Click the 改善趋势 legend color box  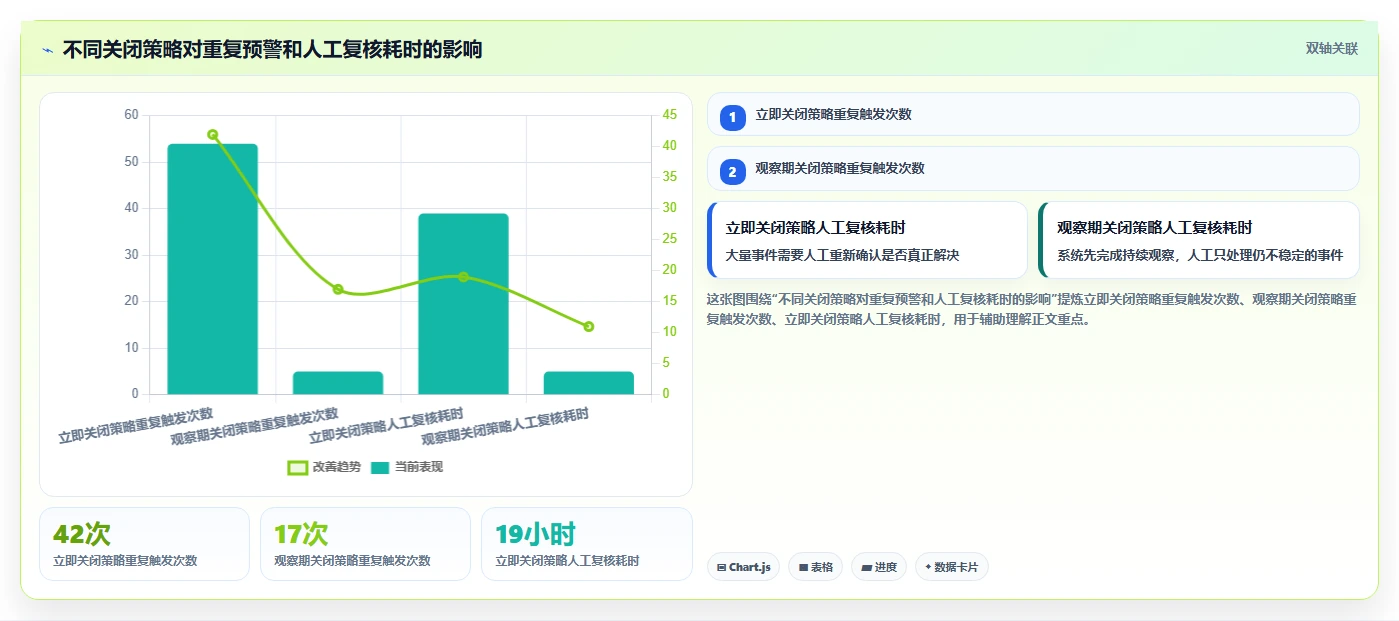click(297, 467)
